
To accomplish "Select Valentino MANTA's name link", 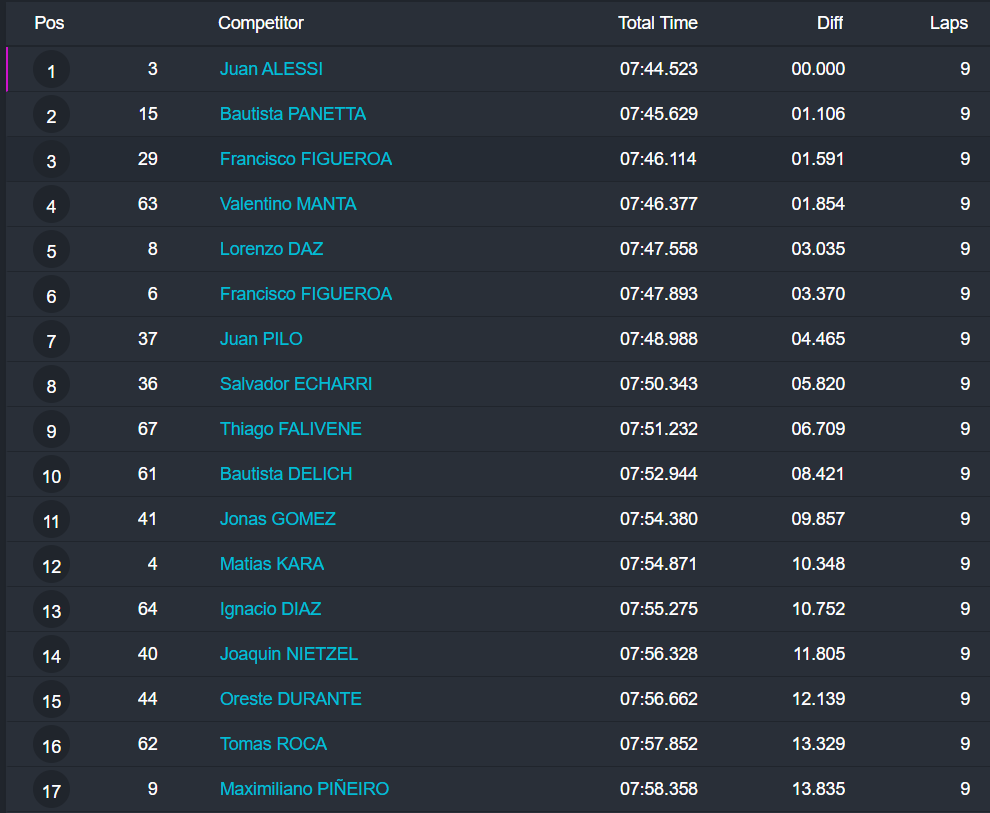I will [288, 204].
